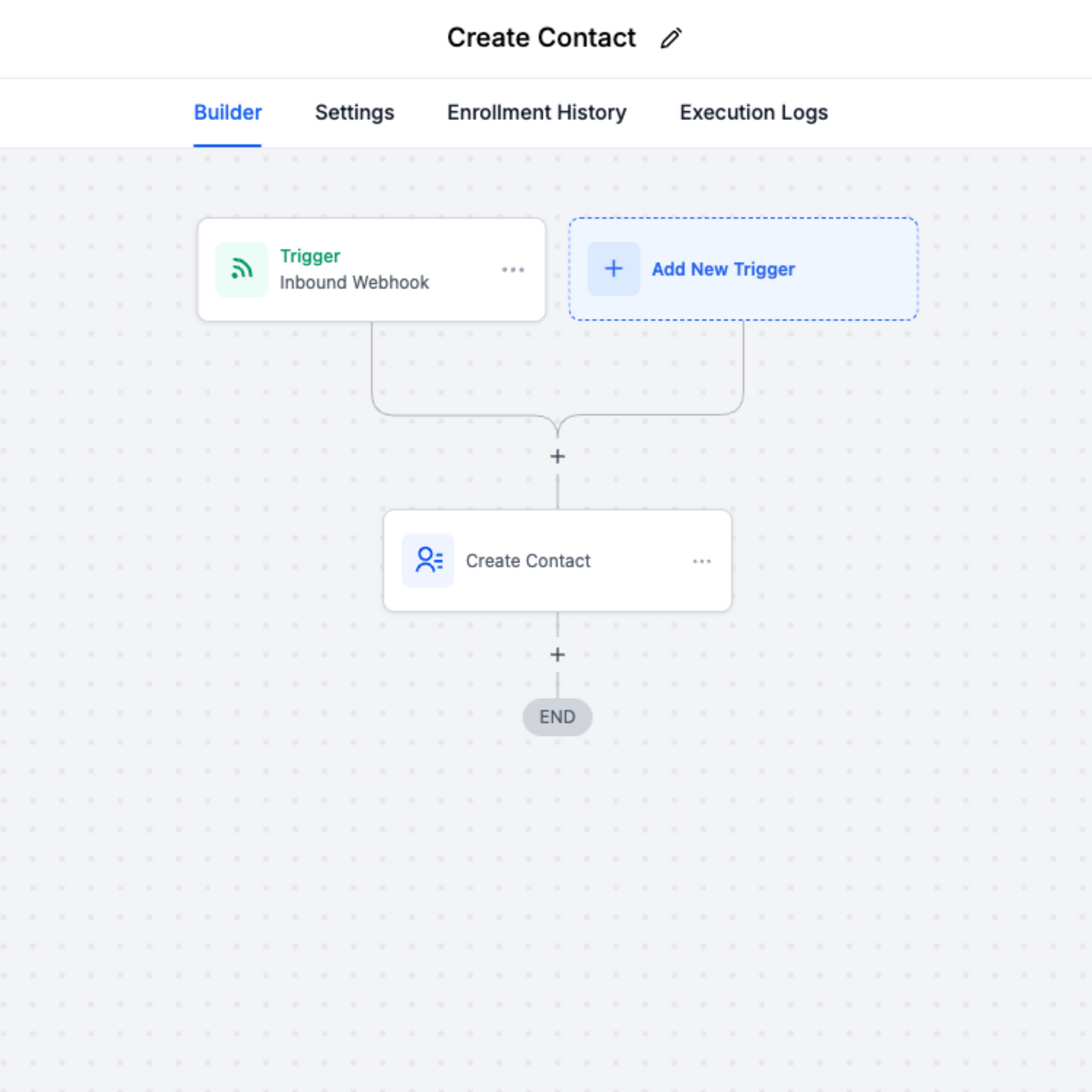View the Execution Logs tab

click(x=753, y=113)
